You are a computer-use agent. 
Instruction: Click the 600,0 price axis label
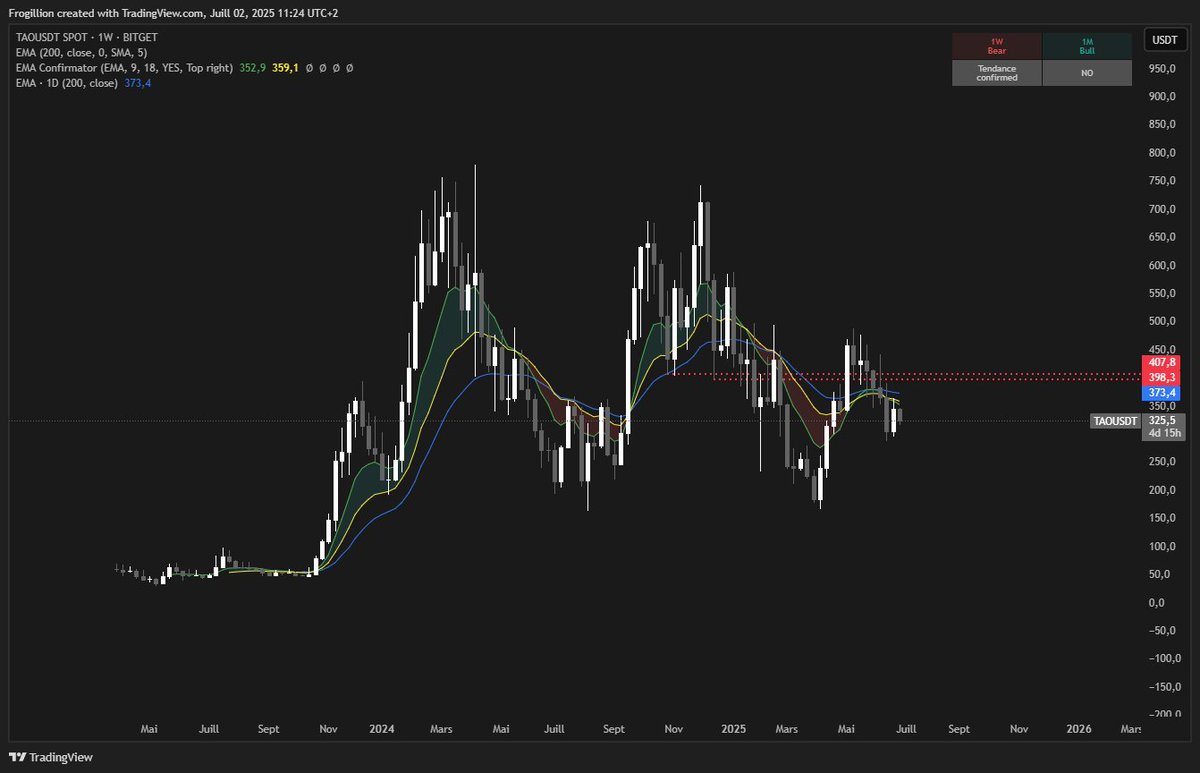click(1161, 265)
